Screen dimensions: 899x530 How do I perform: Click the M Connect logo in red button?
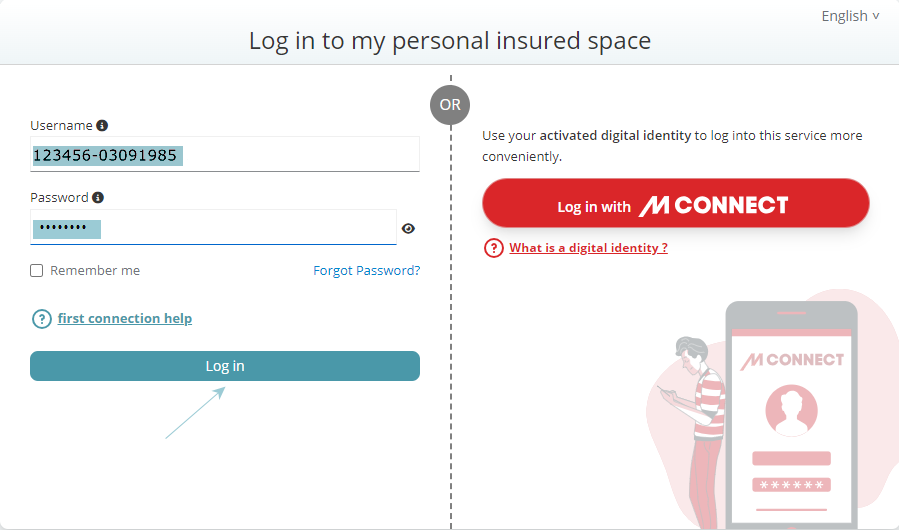pos(714,205)
